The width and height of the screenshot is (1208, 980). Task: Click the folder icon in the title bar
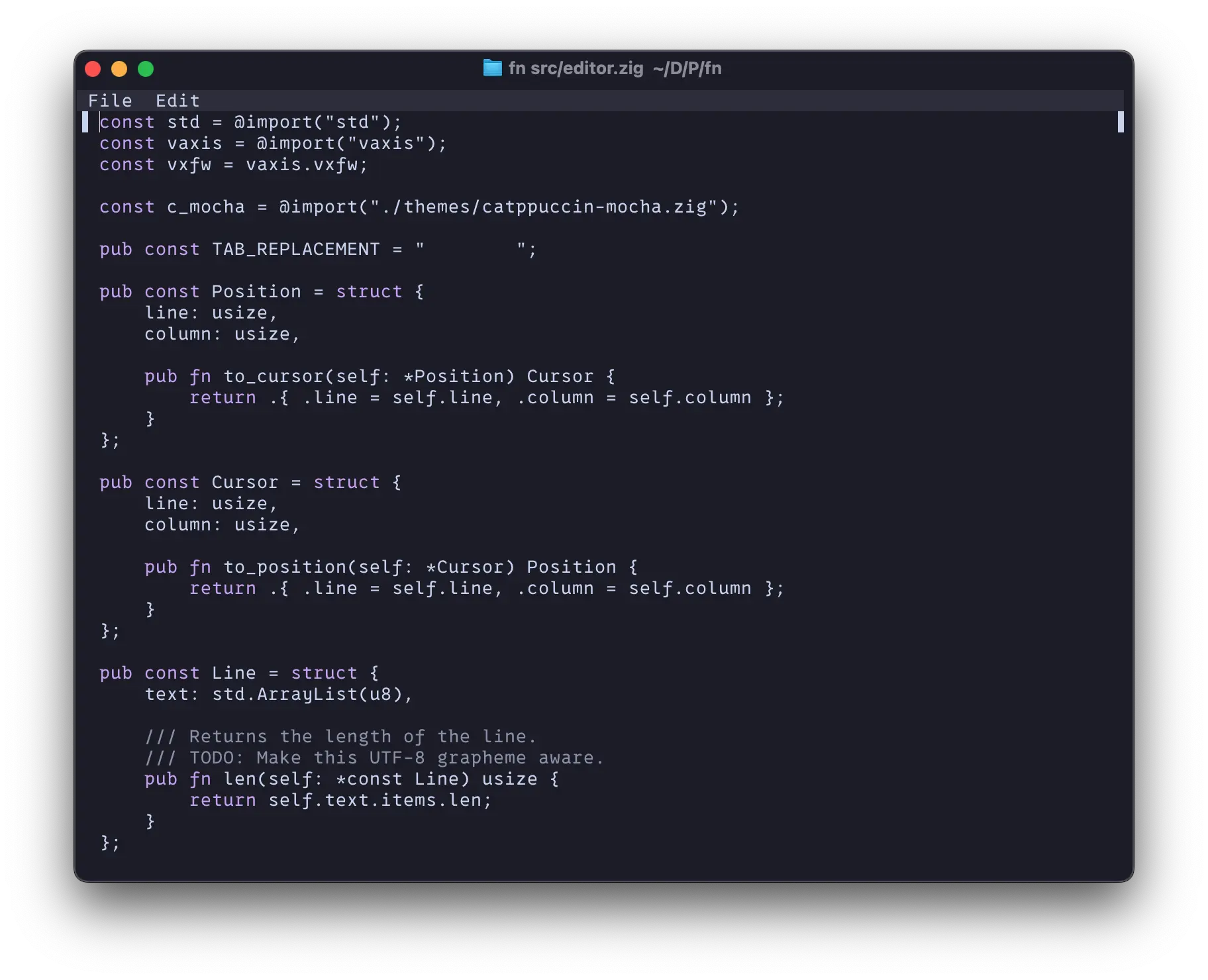coord(493,68)
